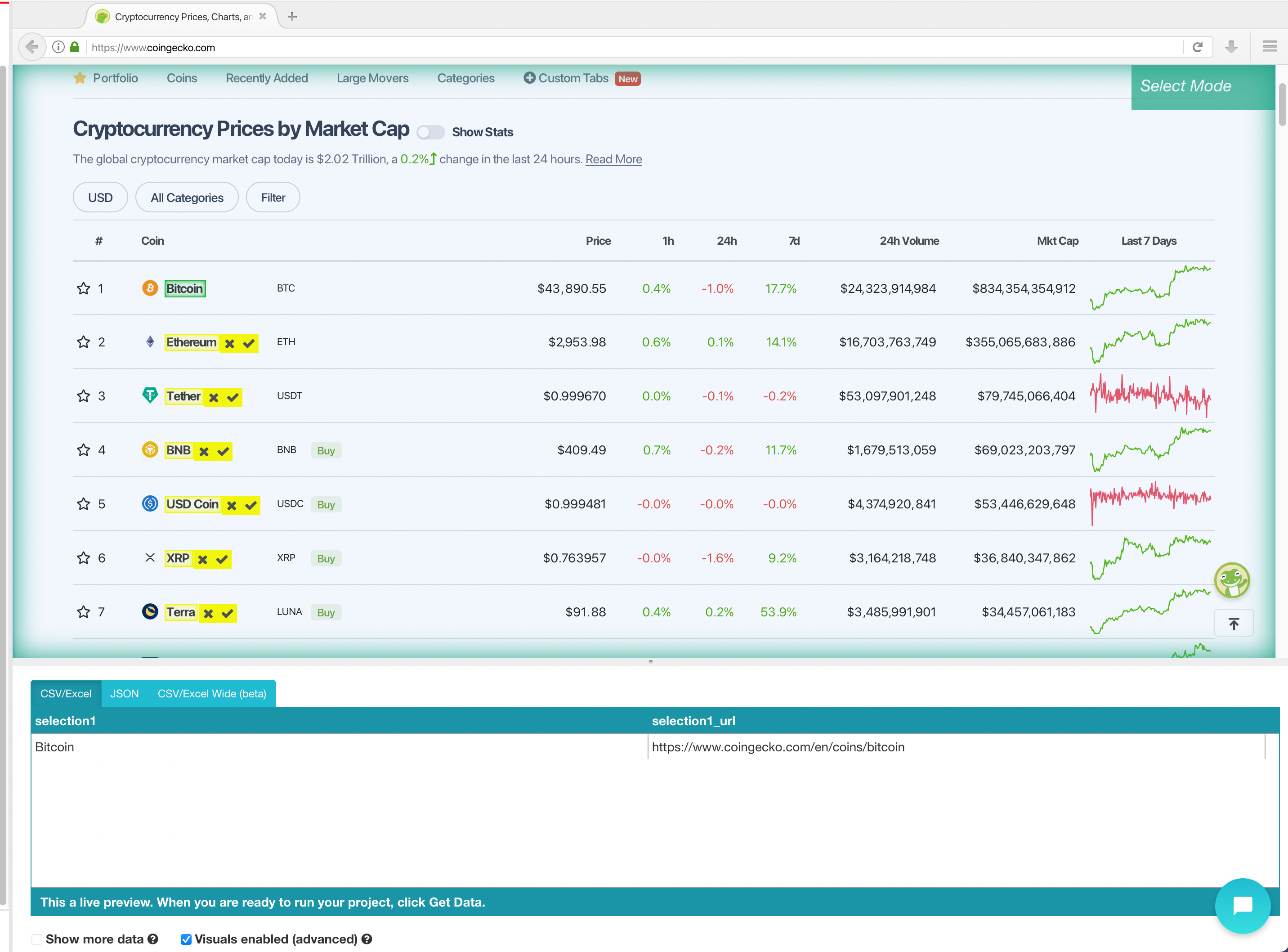Viewport: 1288px width, 952px height.
Task: Jump to top with the up-arrow button
Action: click(1233, 624)
